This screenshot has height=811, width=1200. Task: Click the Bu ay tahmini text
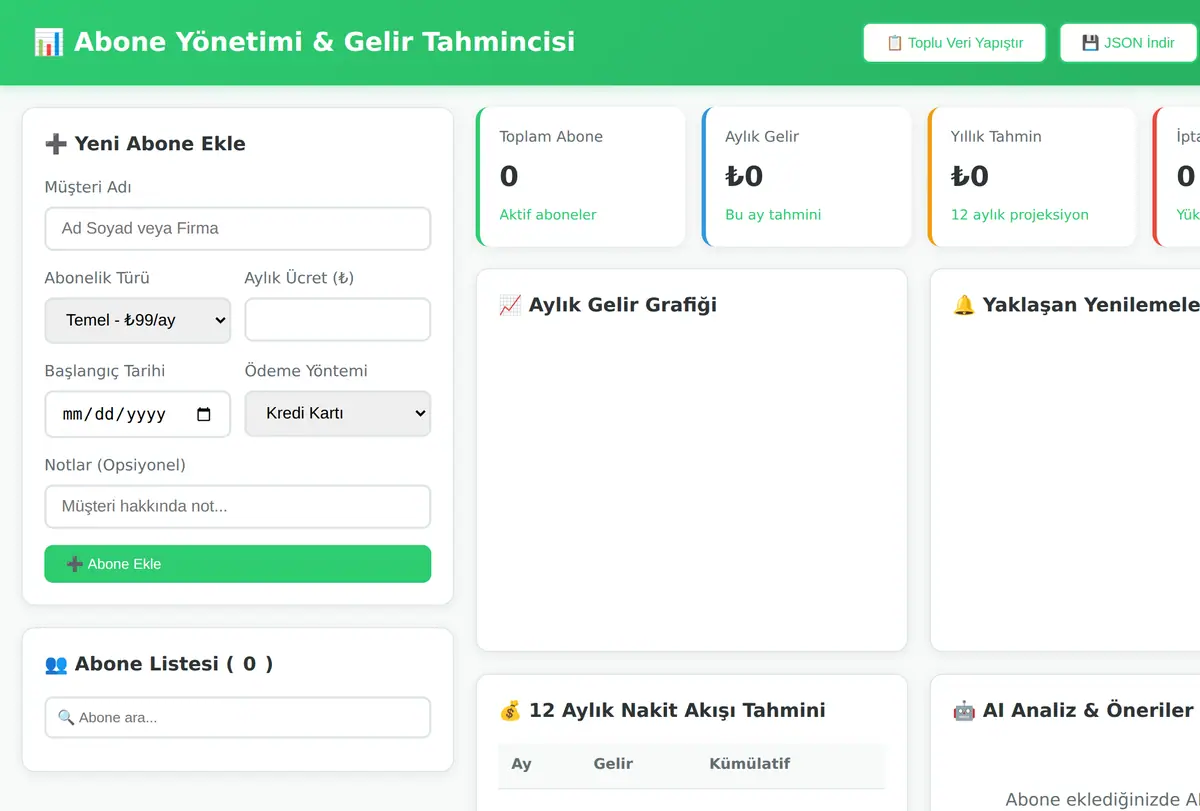tap(773, 215)
